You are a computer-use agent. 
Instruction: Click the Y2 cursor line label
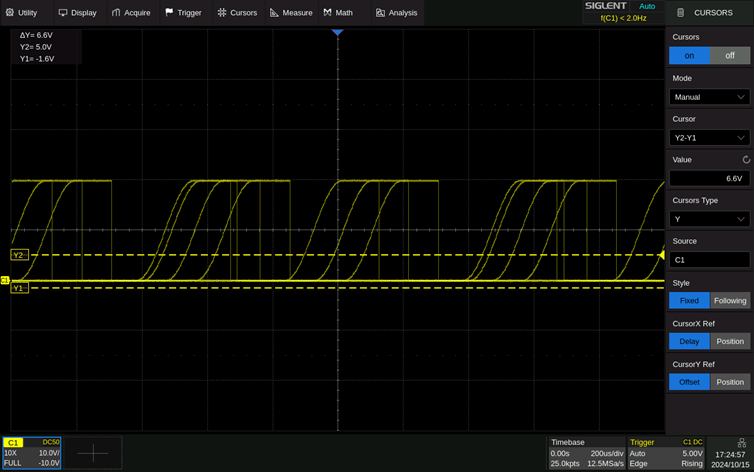tap(18, 255)
